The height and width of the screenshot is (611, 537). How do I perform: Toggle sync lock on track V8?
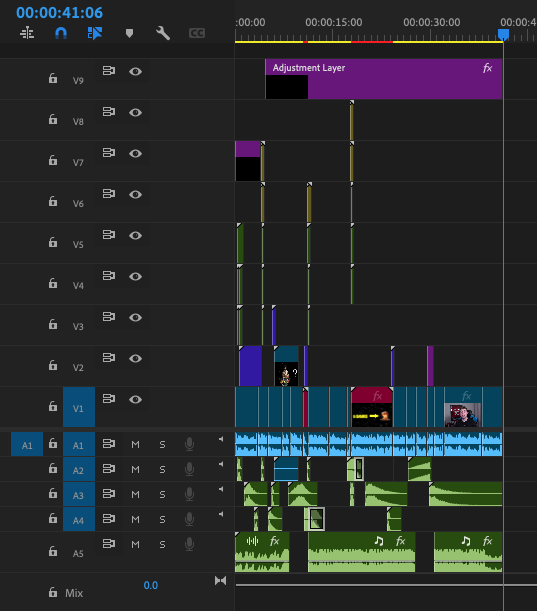pyautogui.click(x=109, y=112)
